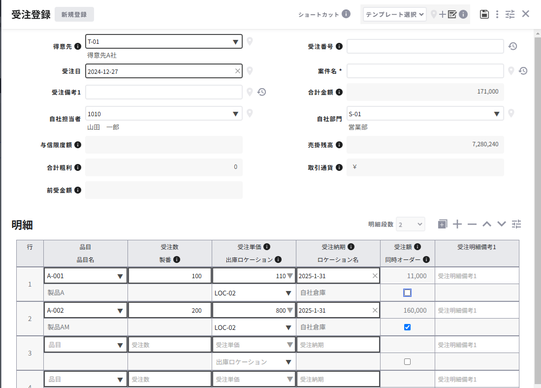
Task: Open the vertical three-dot more menu
Action: [x=497, y=14]
